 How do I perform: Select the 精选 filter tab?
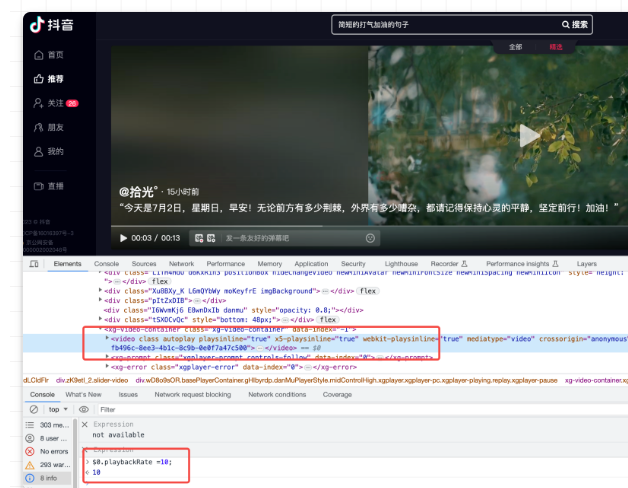click(x=556, y=47)
